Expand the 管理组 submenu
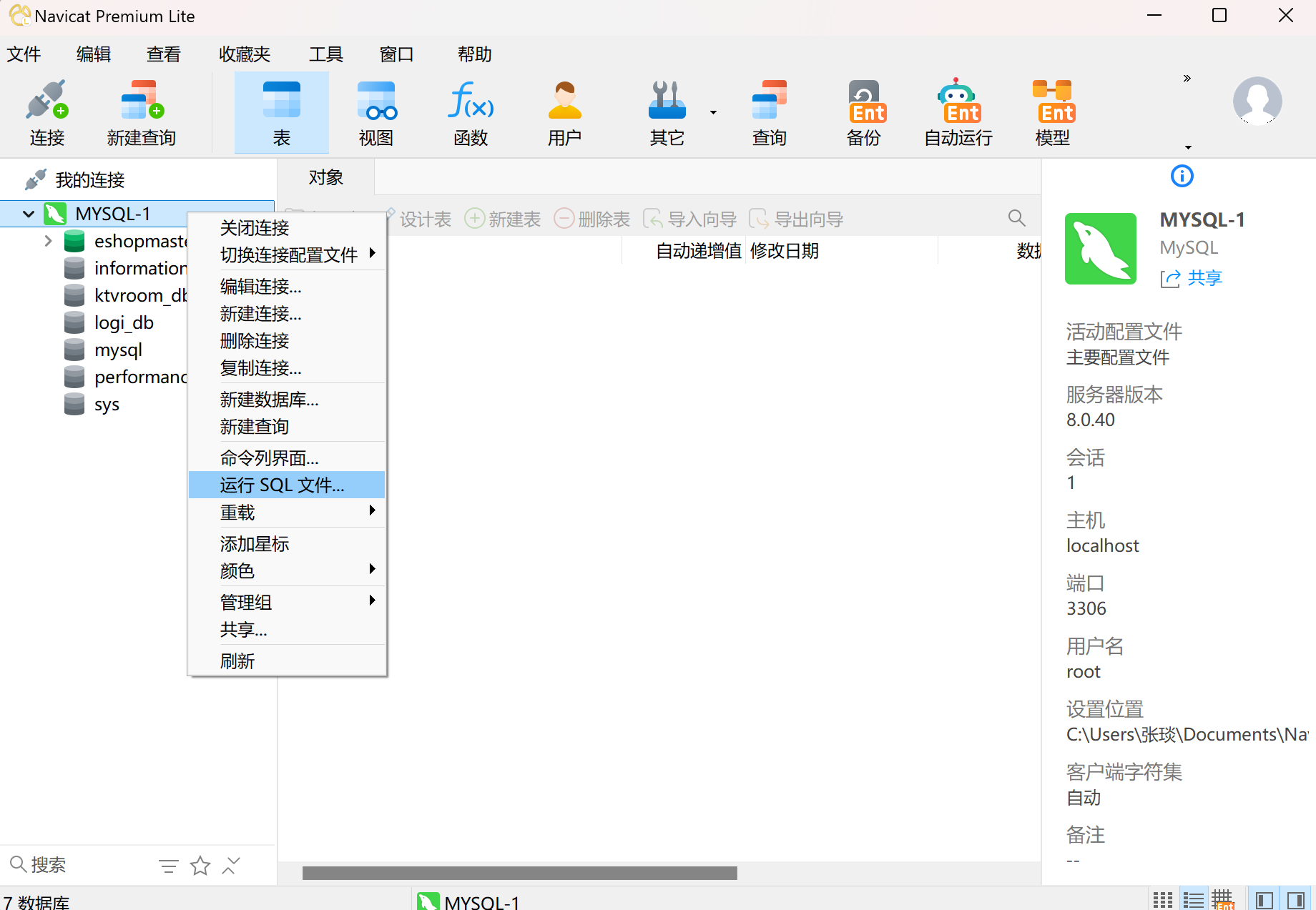This screenshot has width=1316, height=910. [x=287, y=602]
